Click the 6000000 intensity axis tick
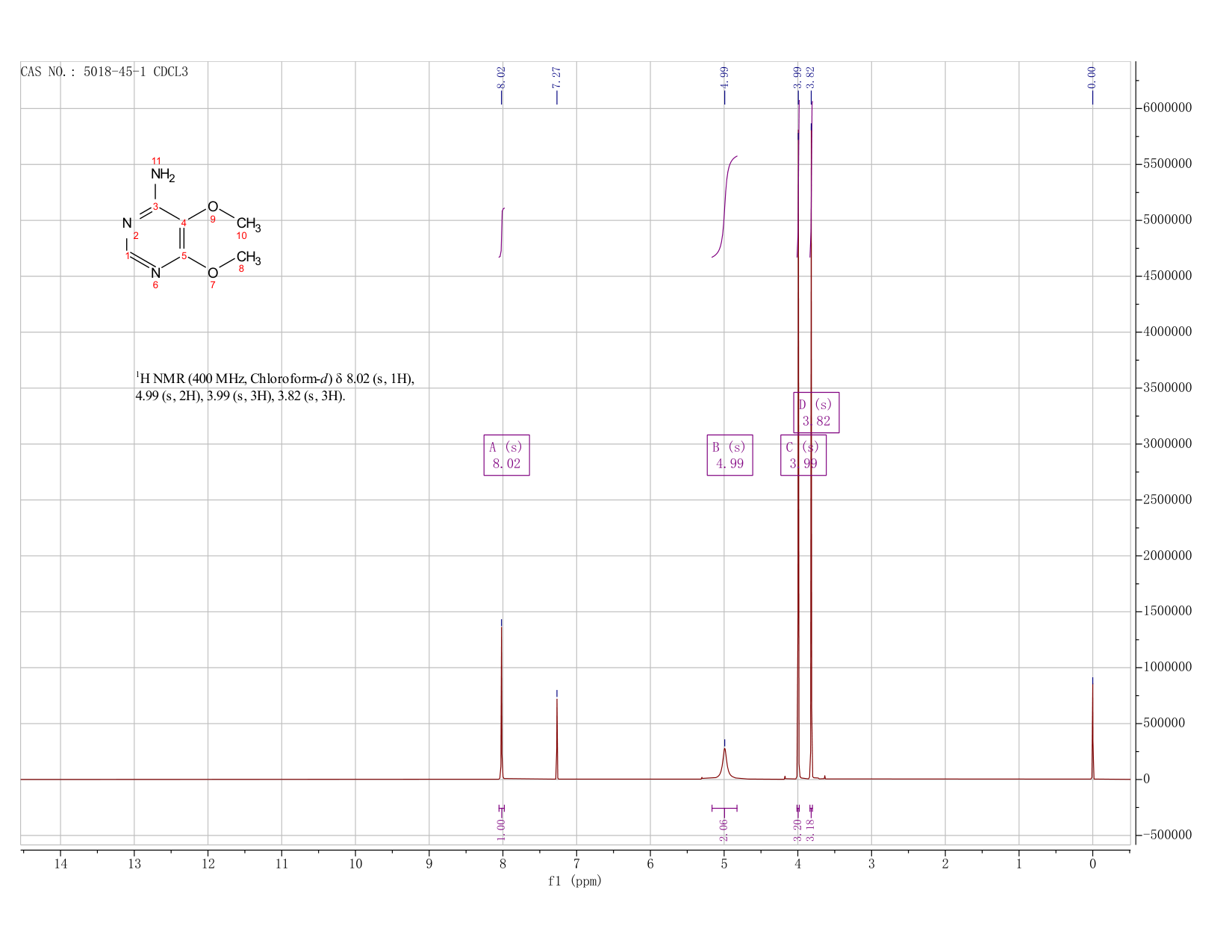Screen dimensions: 1232x952 pos(1167,108)
